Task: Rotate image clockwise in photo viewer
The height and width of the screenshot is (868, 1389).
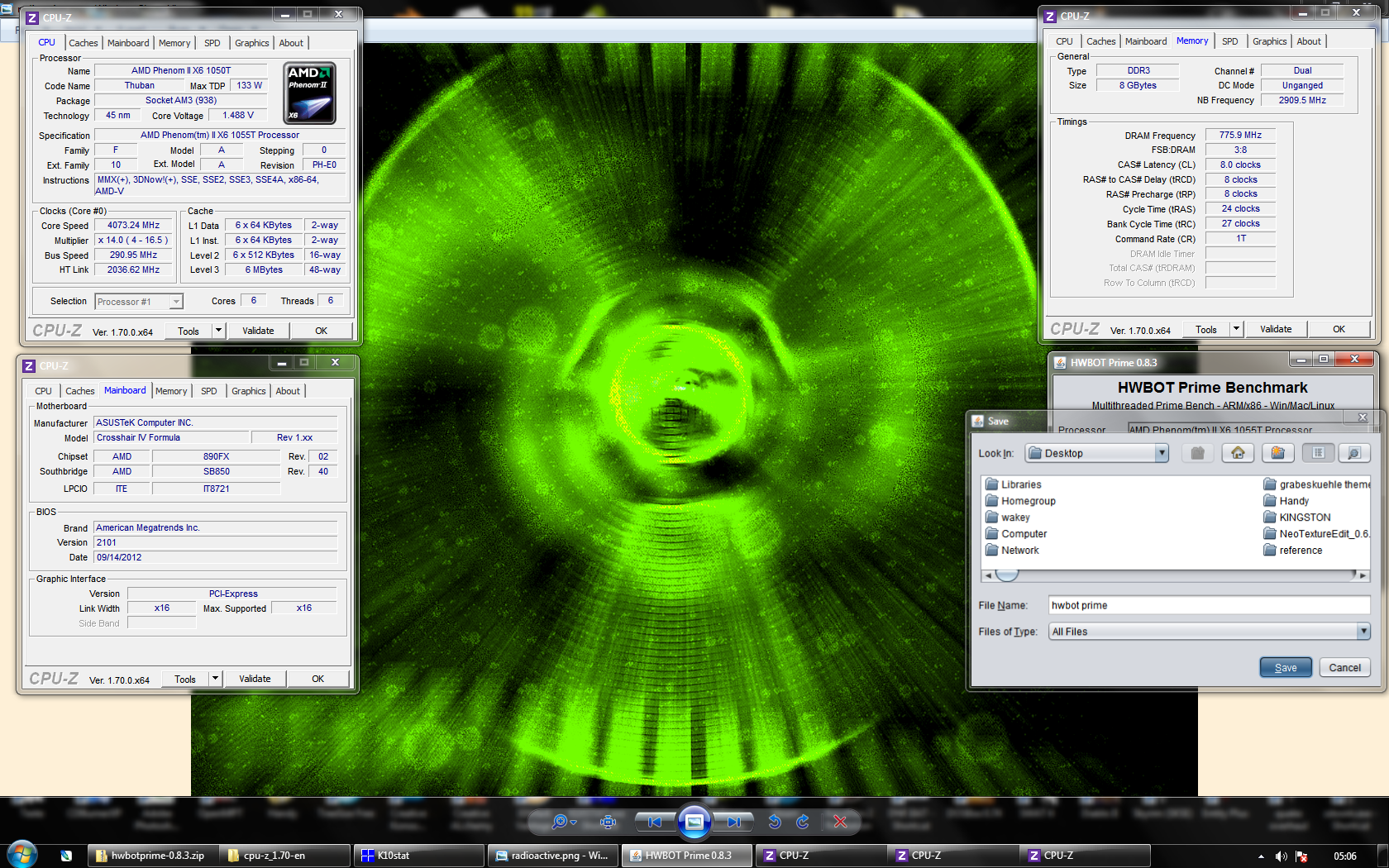Action: (802, 822)
